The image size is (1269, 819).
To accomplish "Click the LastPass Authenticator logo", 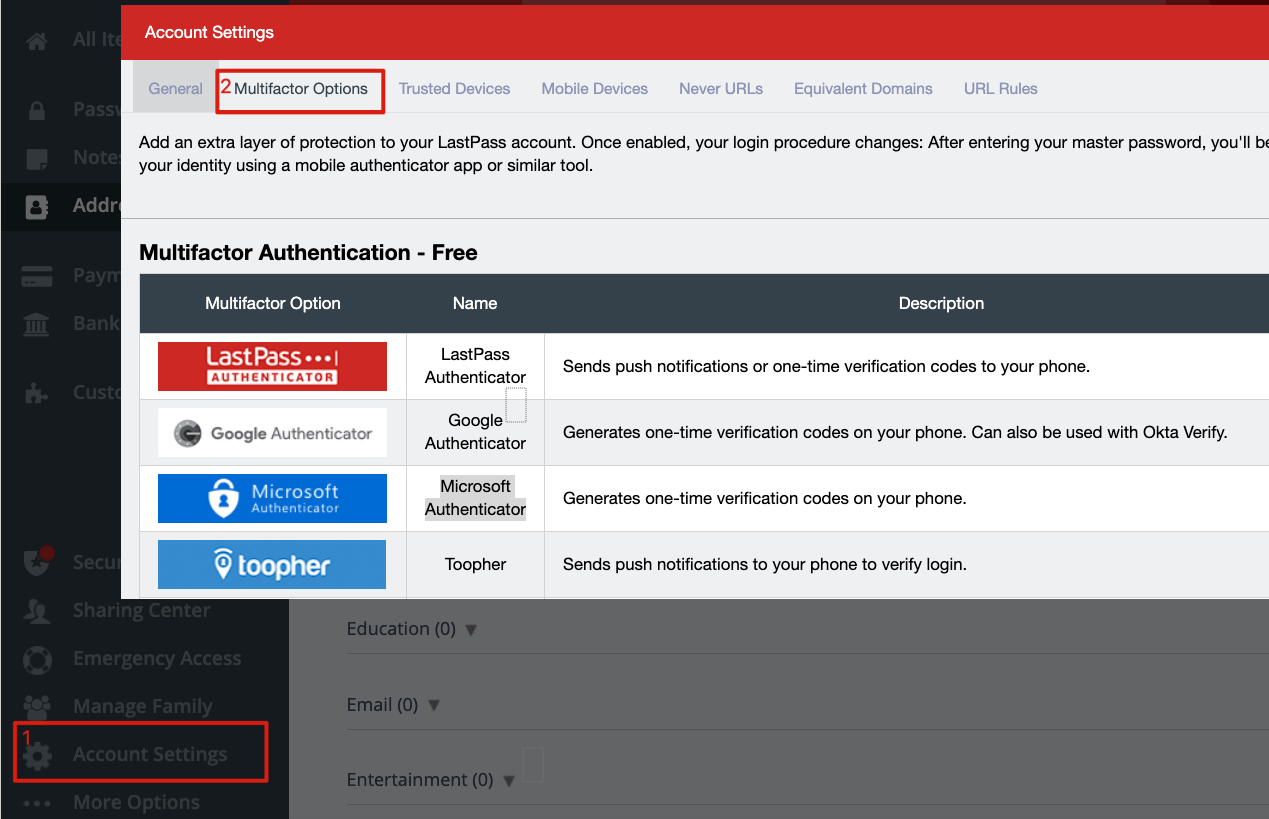I will [272, 366].
